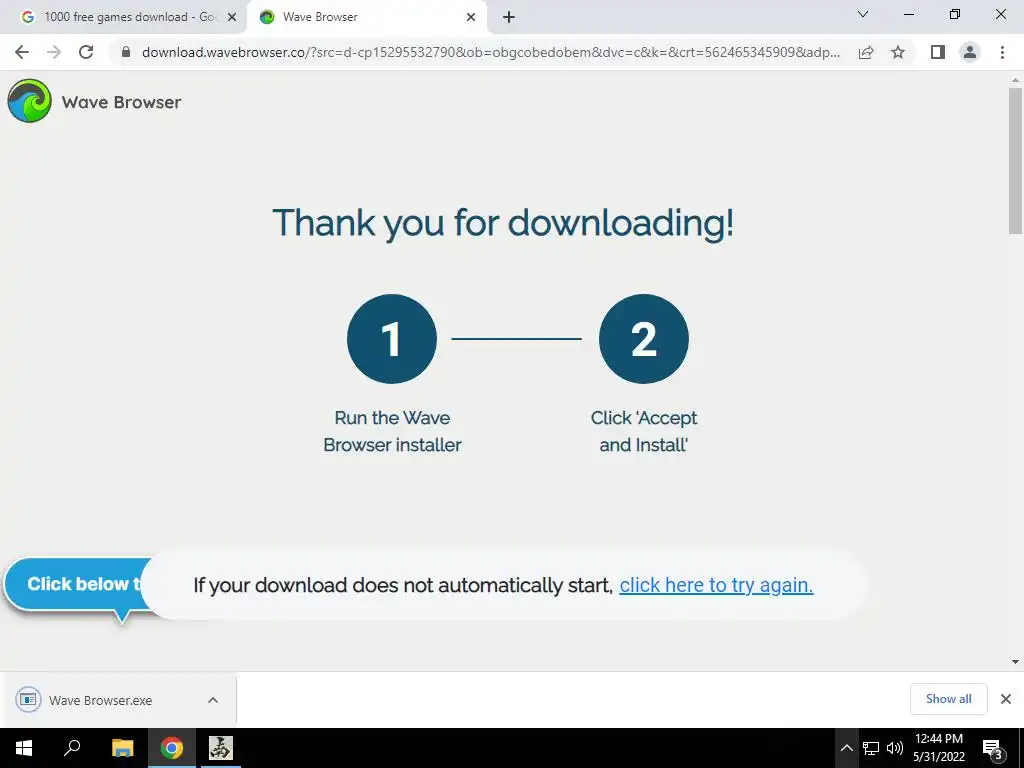Open the Mahjong game taskbar icon
Viewport: 1024px width, 768px height.
[221, 748]
